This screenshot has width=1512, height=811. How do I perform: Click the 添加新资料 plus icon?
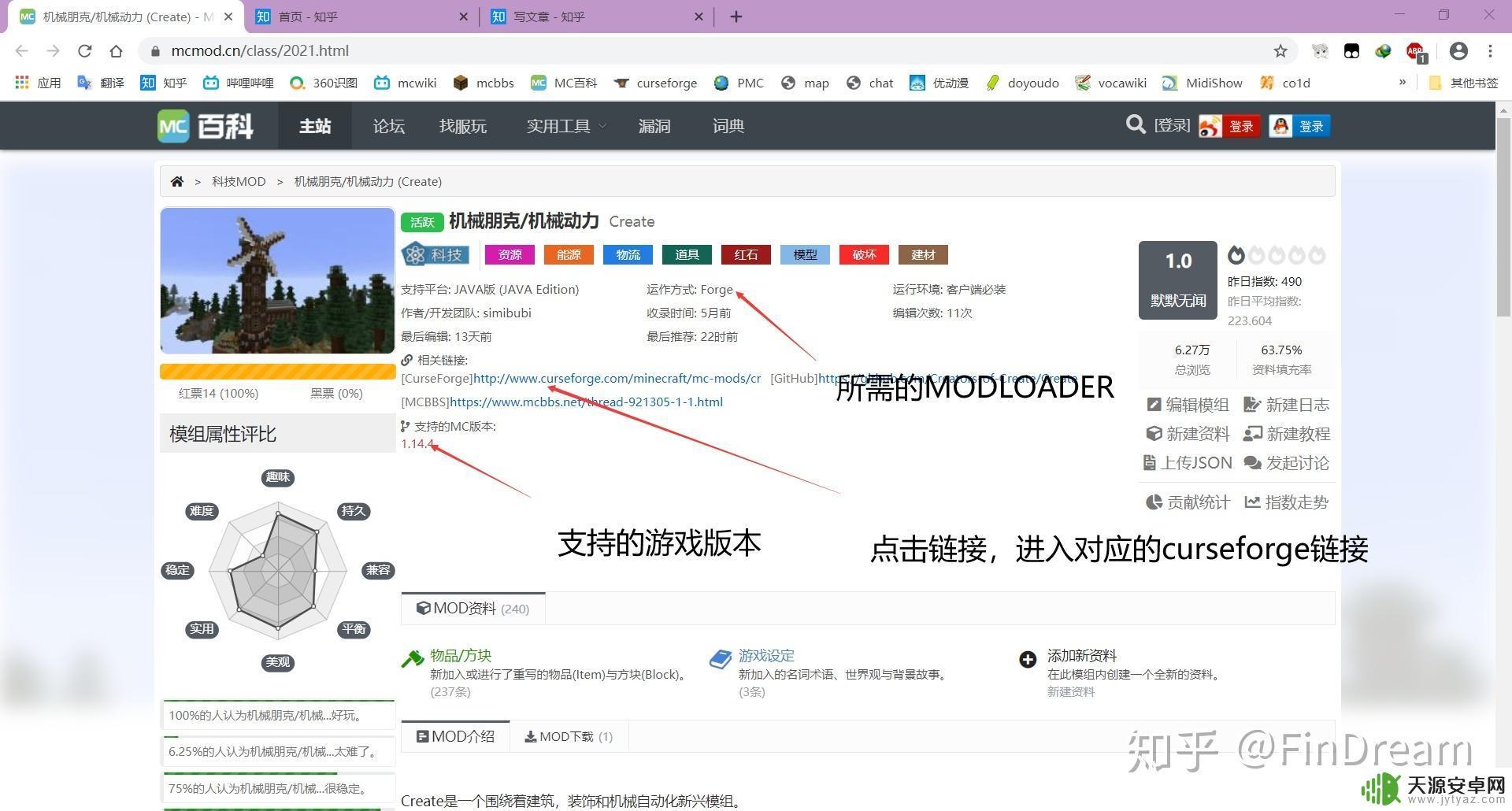pyautogui.click(x=1028, y=659)
